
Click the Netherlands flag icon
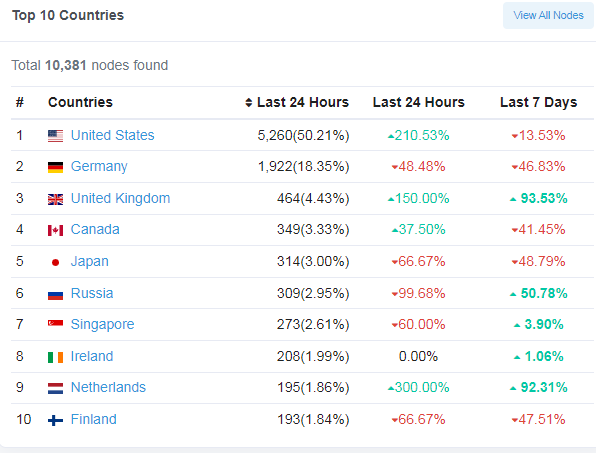click(x=55, y=388)
